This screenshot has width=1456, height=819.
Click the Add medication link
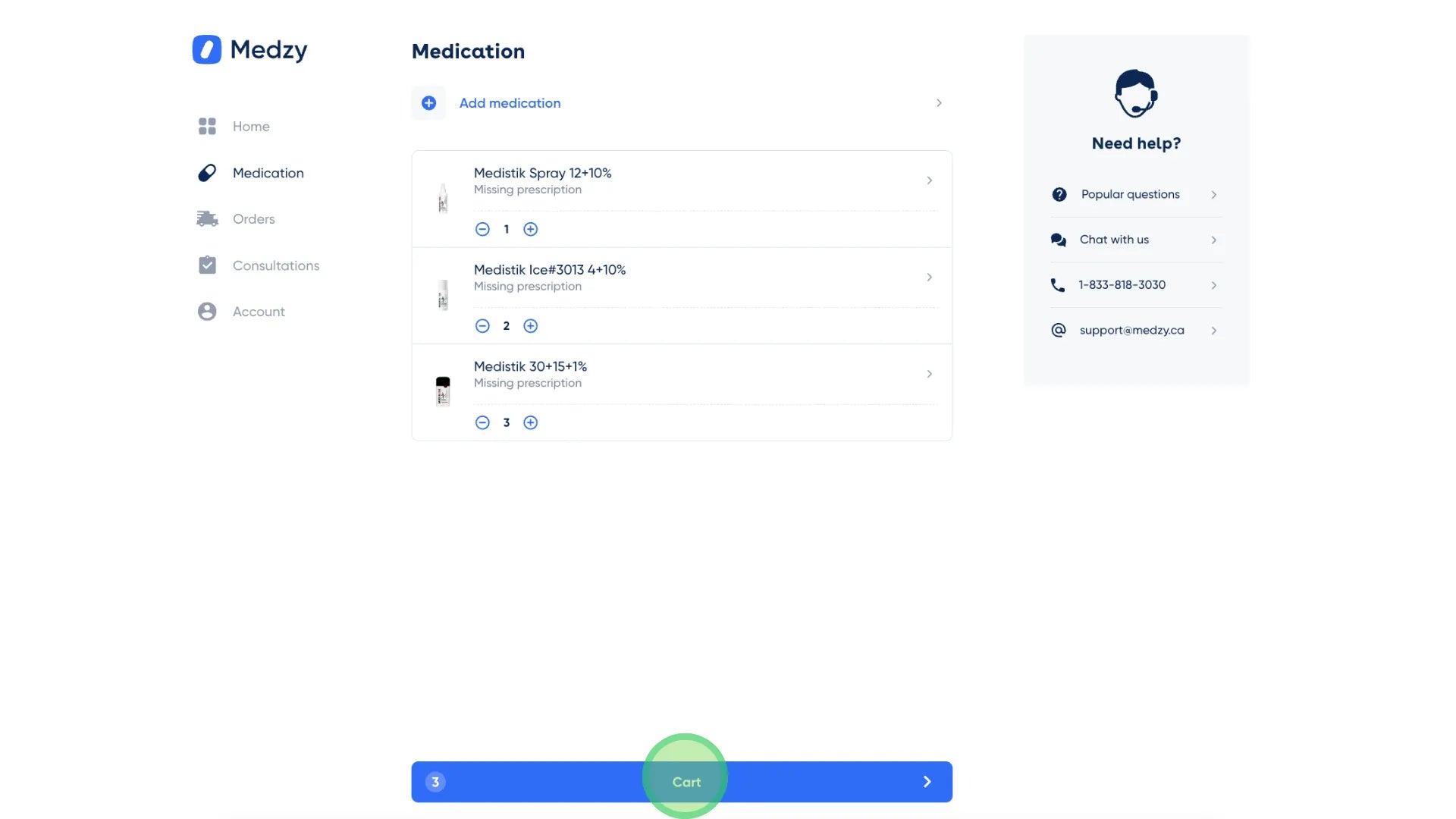509,102
